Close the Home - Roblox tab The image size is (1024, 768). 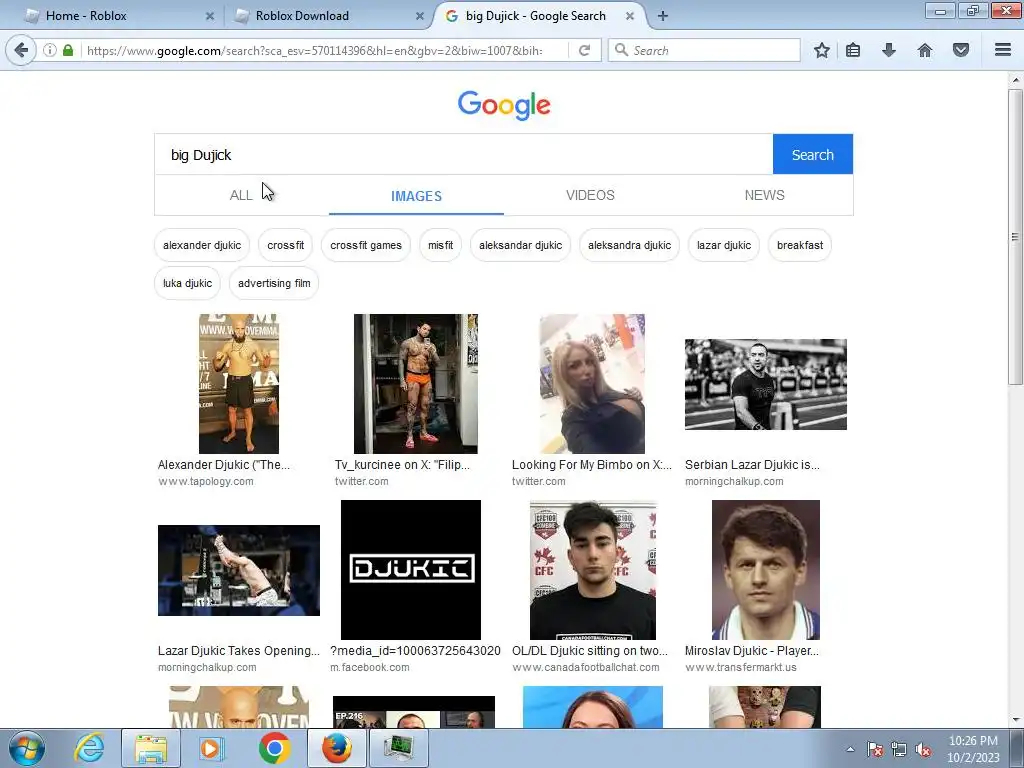pyautogui.click(x=210, y=16)
